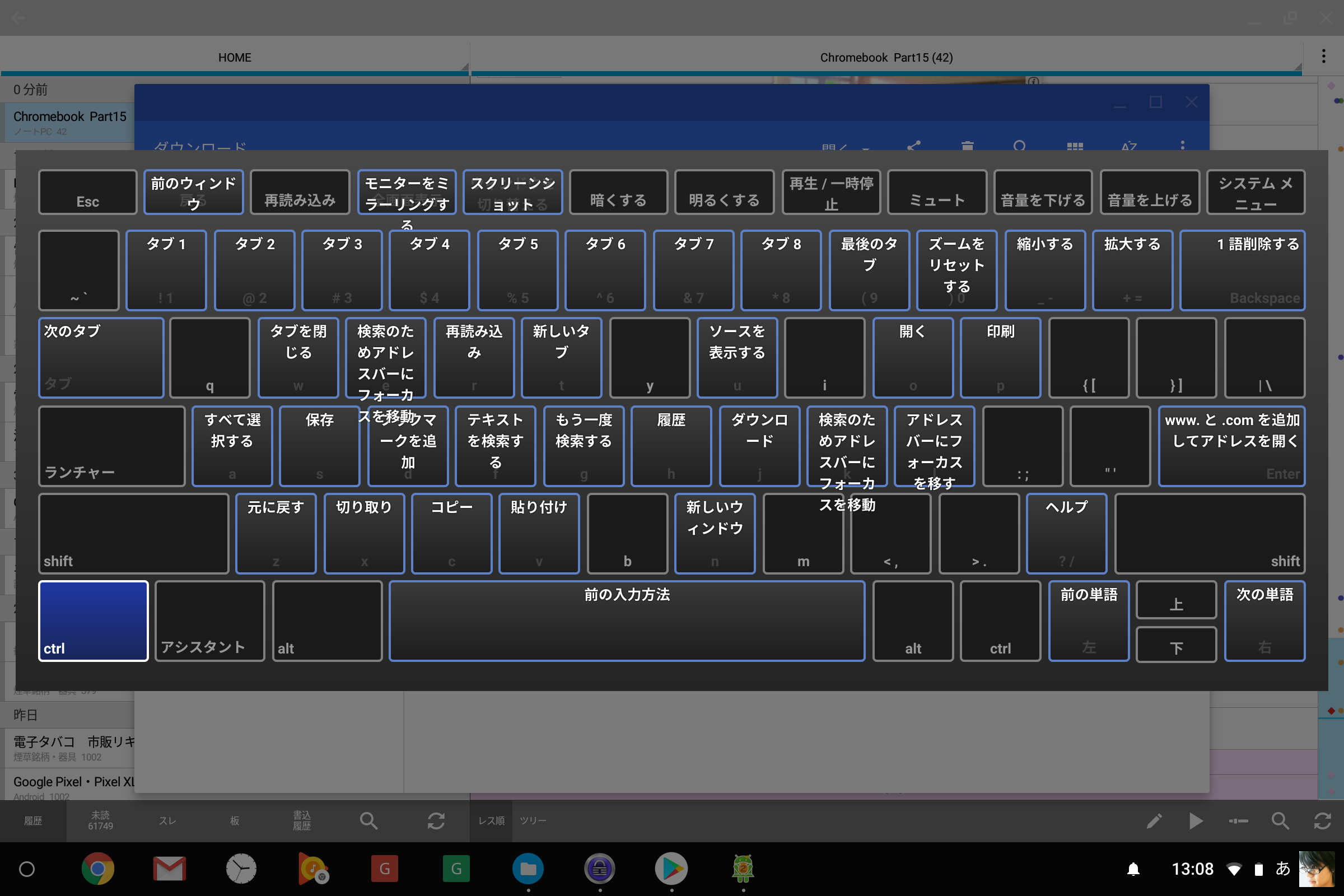This screenshot has width=1344, height=896.
Task: Click the refresh icon in left toolbar
Action: 436,821
